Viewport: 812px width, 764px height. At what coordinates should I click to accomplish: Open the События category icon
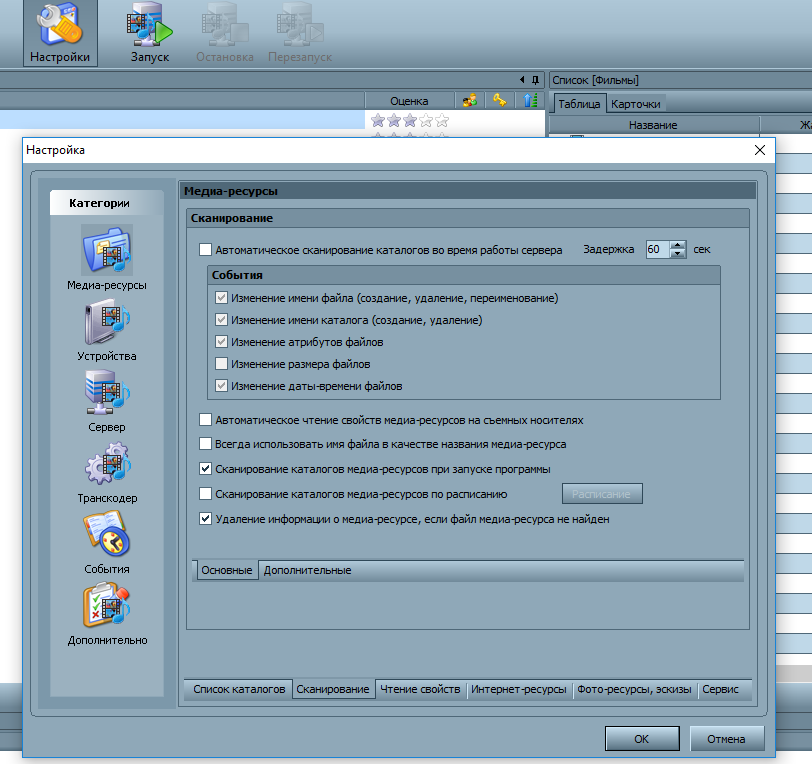[x=106, y=535]
